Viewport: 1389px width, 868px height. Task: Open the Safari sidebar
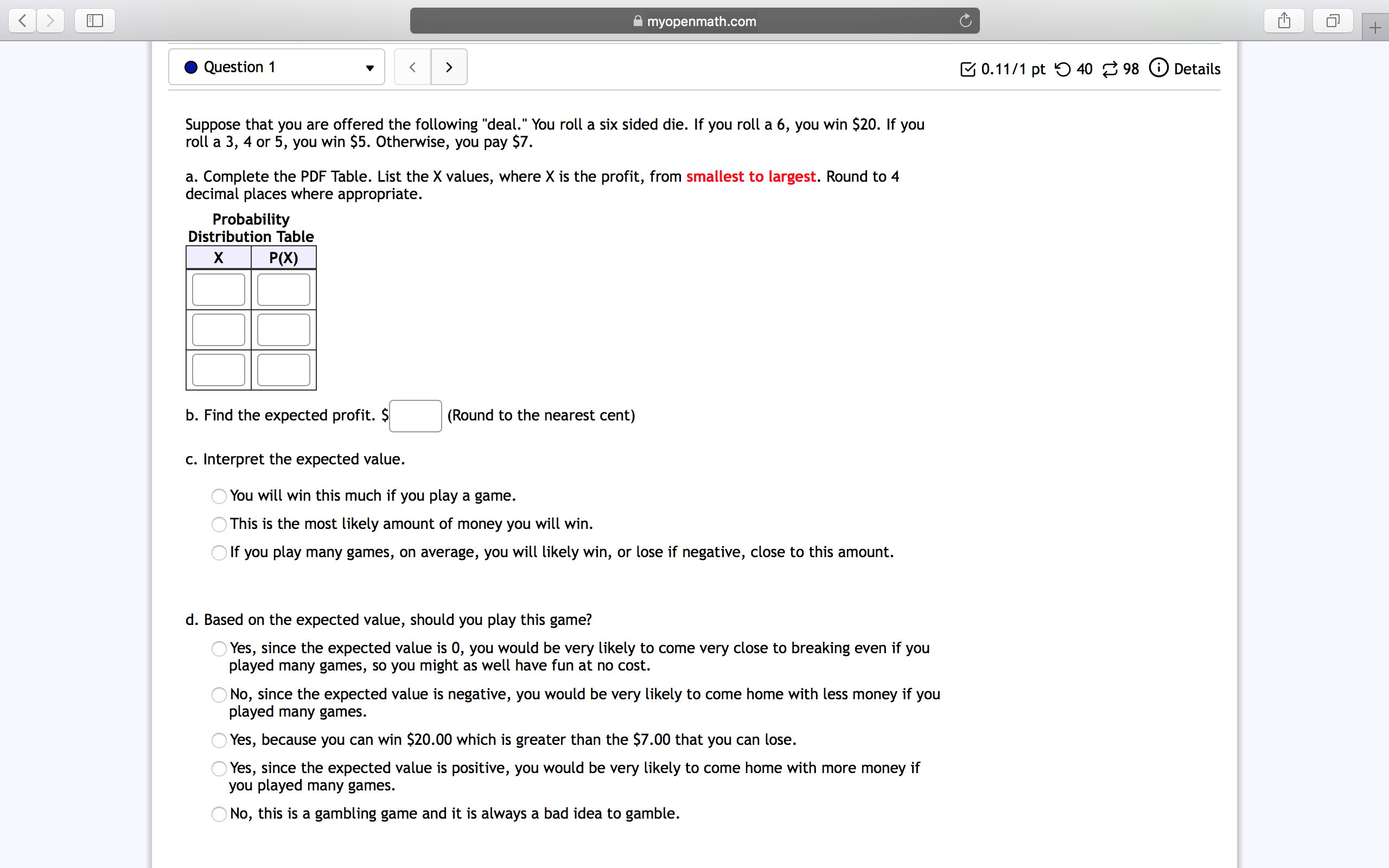click(x=94, y=21)
